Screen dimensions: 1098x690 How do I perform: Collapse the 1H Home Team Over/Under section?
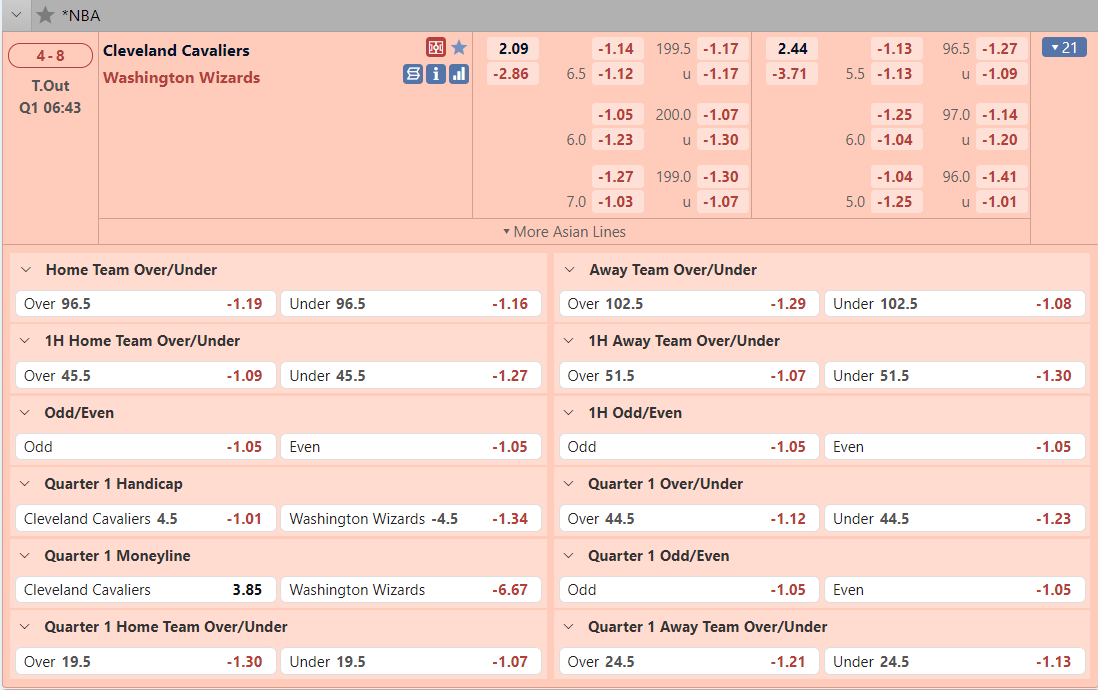25,341
